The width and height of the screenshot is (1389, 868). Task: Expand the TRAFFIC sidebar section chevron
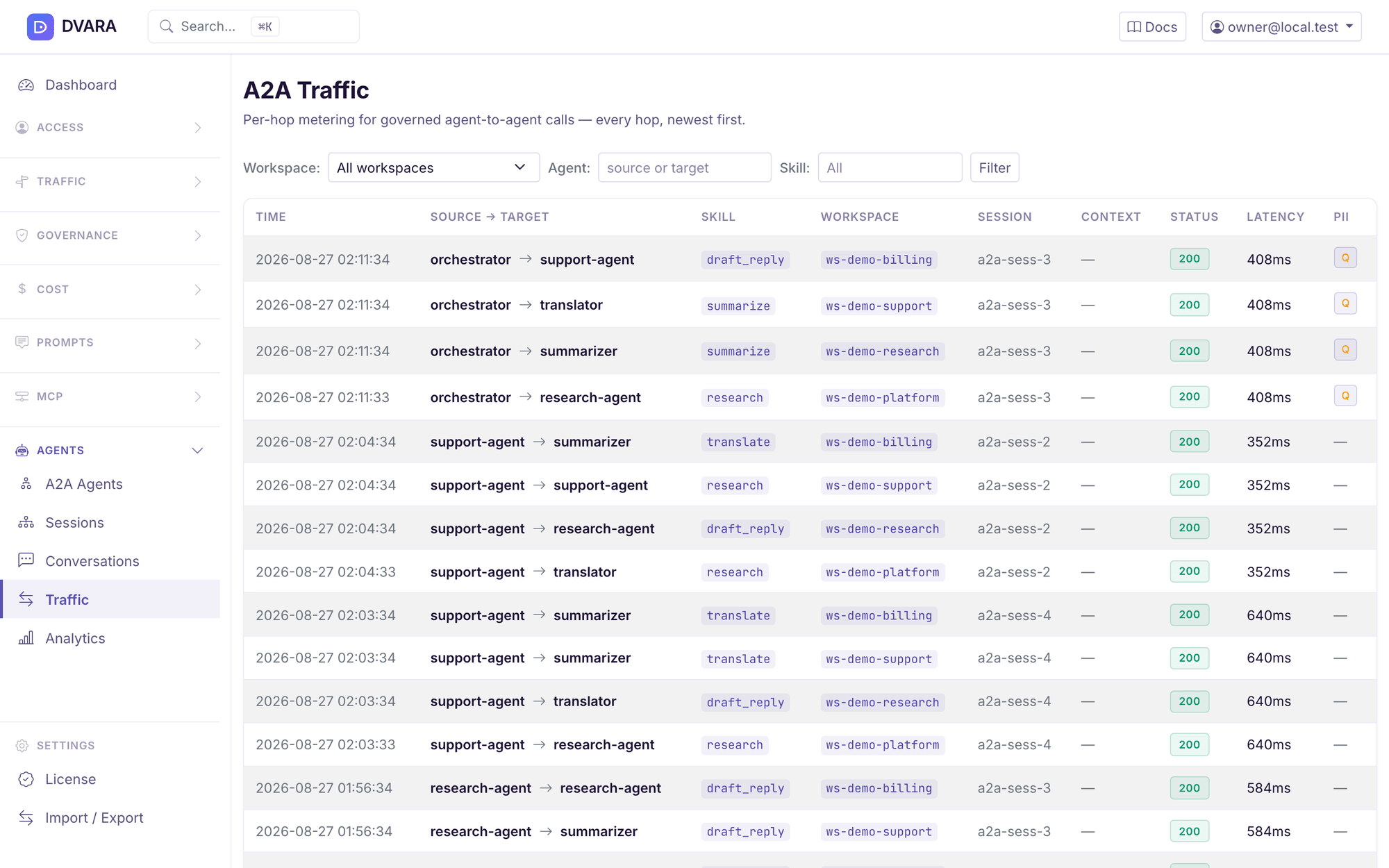coord(198,181)
